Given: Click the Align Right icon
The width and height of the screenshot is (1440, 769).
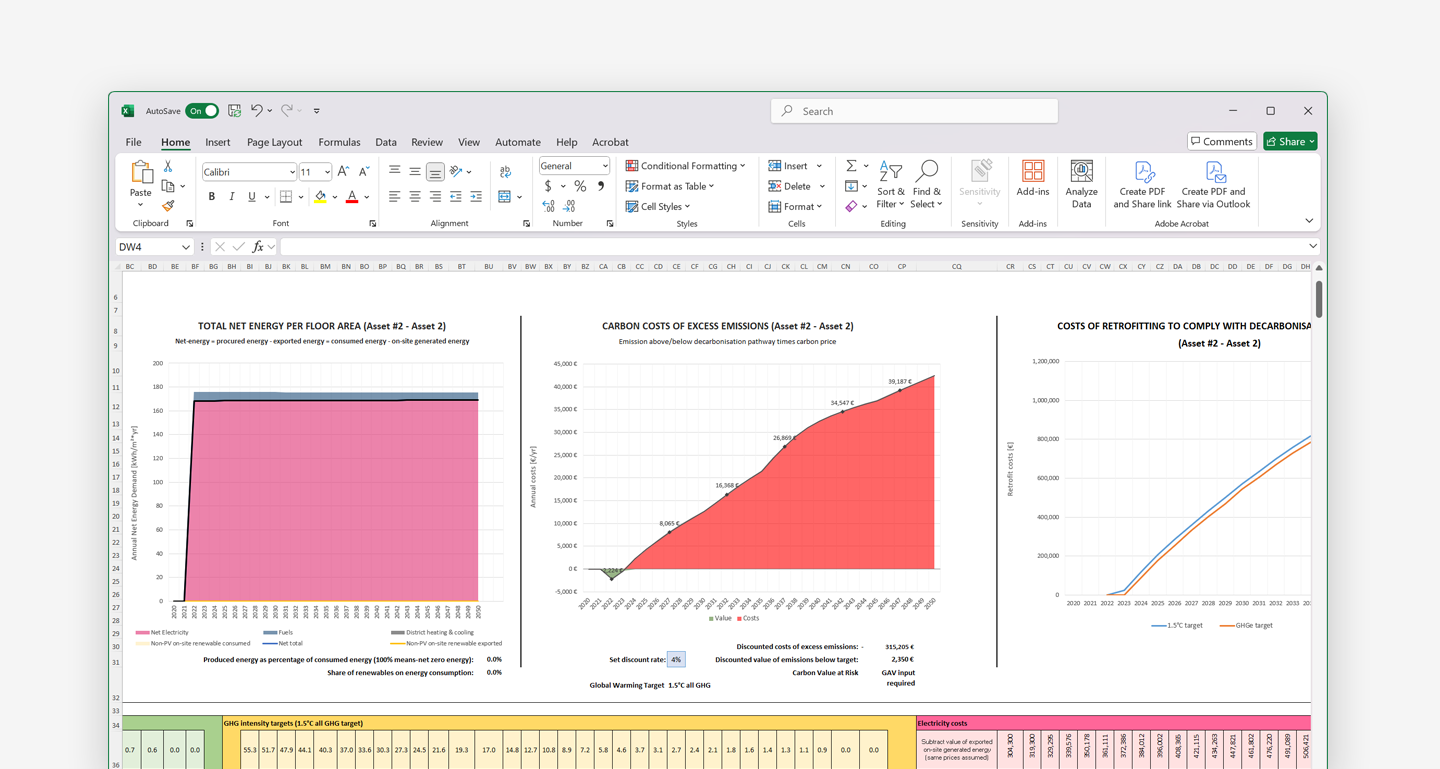Looking at the screenshot, I should pyautogui.click(x=435, y=197).
